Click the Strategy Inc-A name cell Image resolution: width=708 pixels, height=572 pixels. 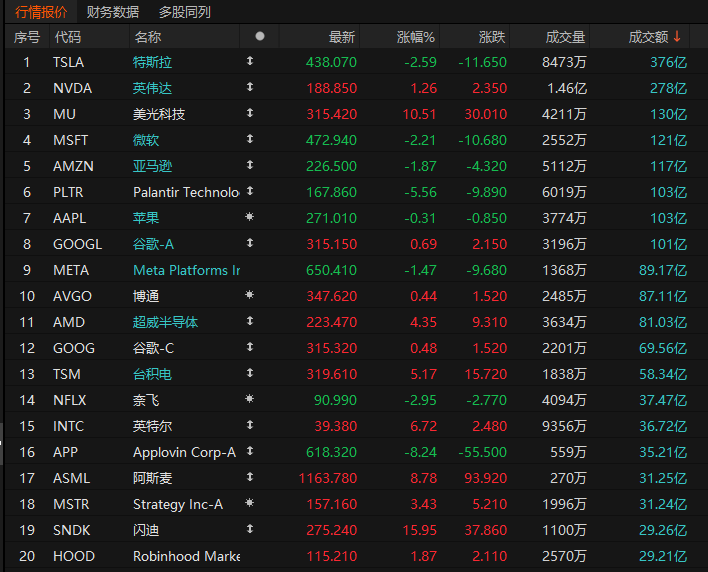click(178, 504)
